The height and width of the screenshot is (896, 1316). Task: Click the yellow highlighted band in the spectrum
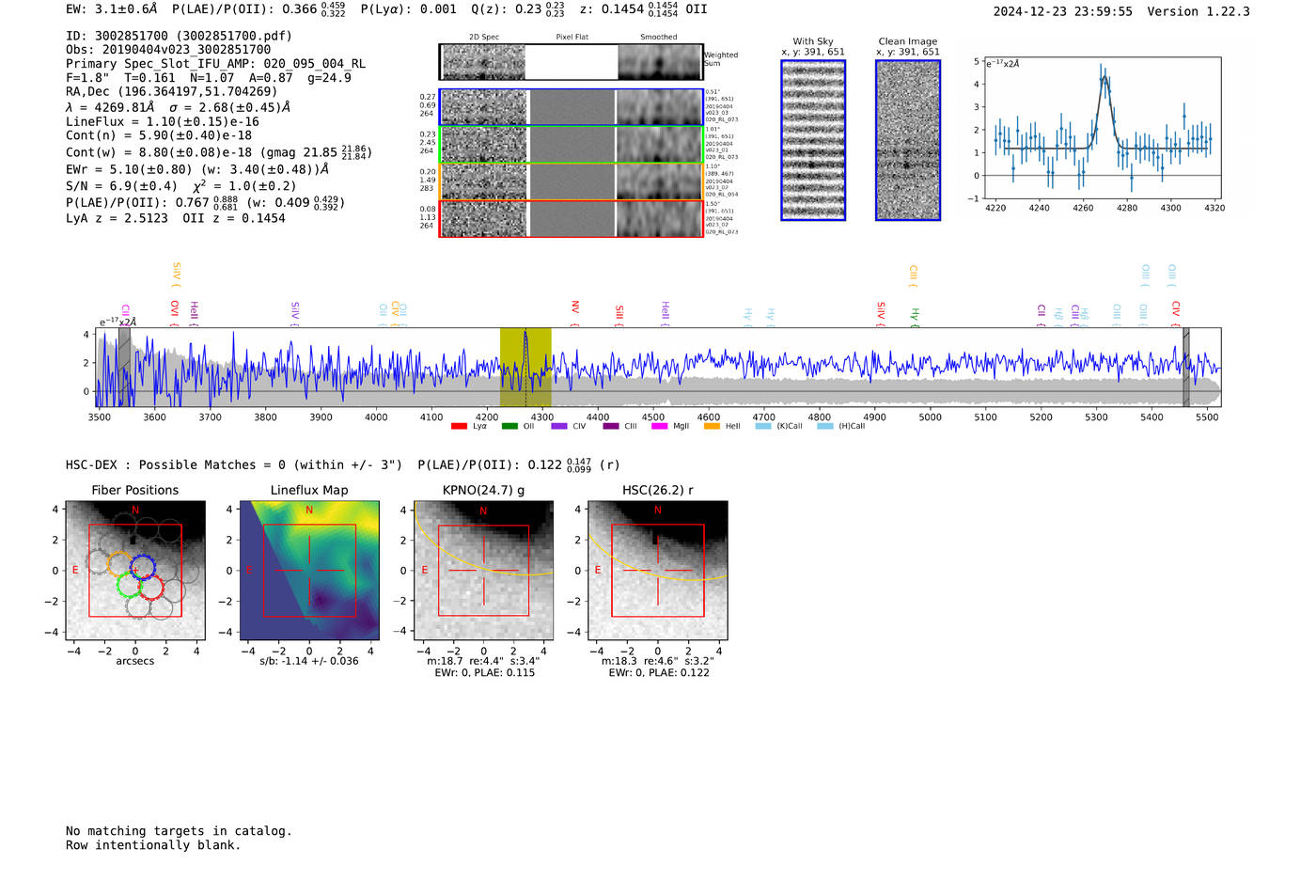coord(525,368)
